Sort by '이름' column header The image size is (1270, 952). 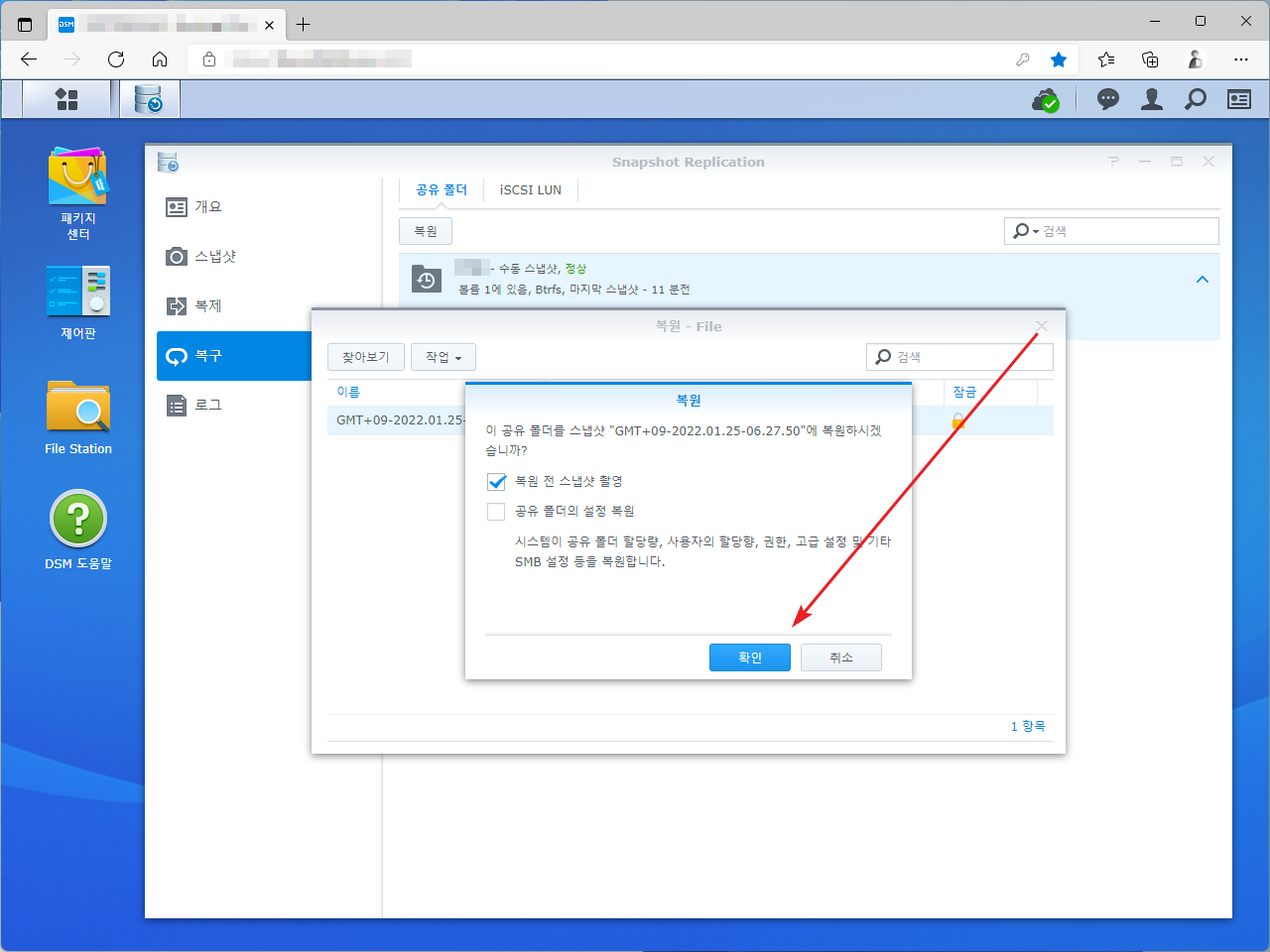click(x=348, y=393)
